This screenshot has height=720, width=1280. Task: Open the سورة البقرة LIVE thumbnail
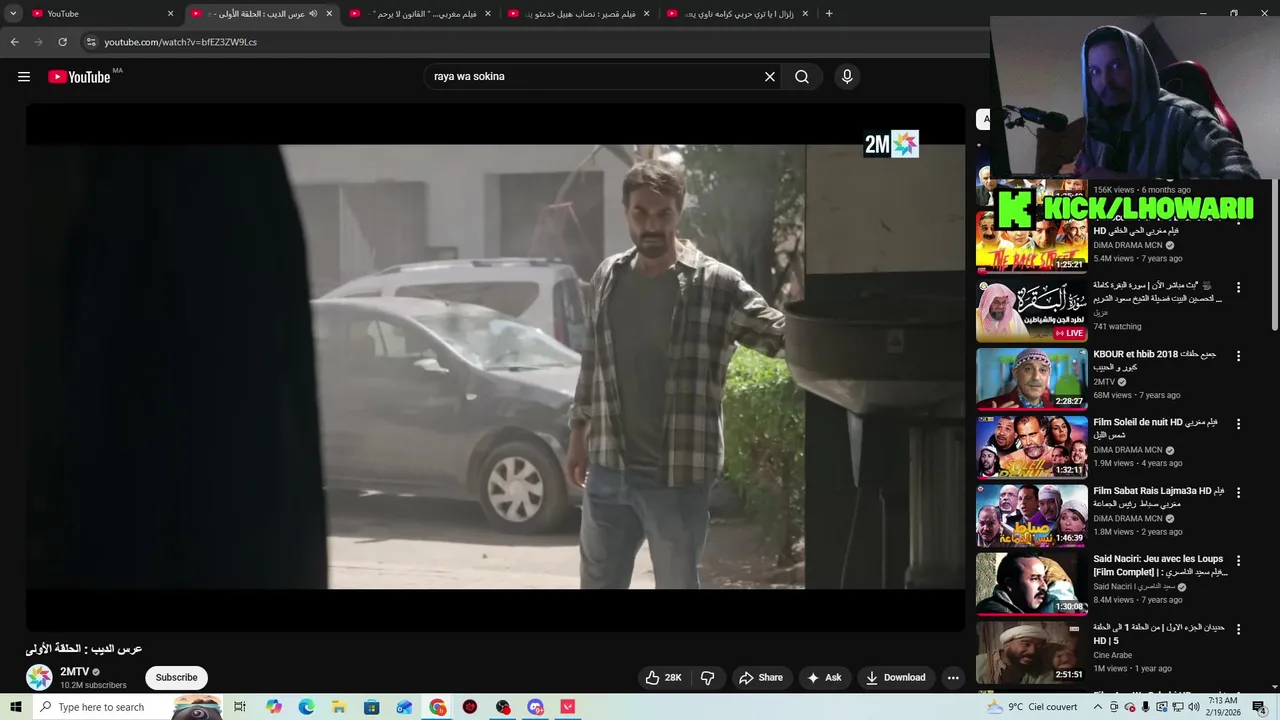click(x=1032, y=311)
